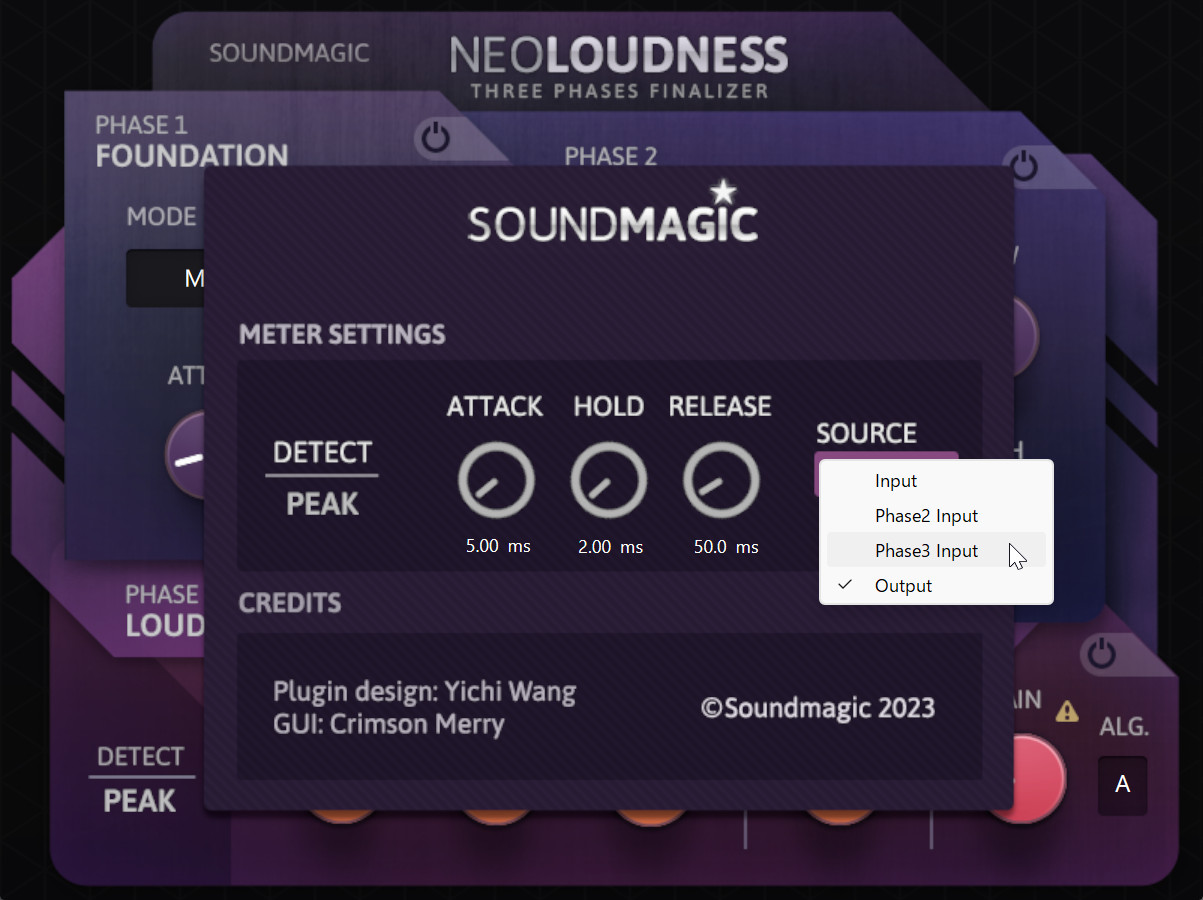Click the release value "50.0 ms"
The image size is (1203, 900).
(x=726, y=547)
